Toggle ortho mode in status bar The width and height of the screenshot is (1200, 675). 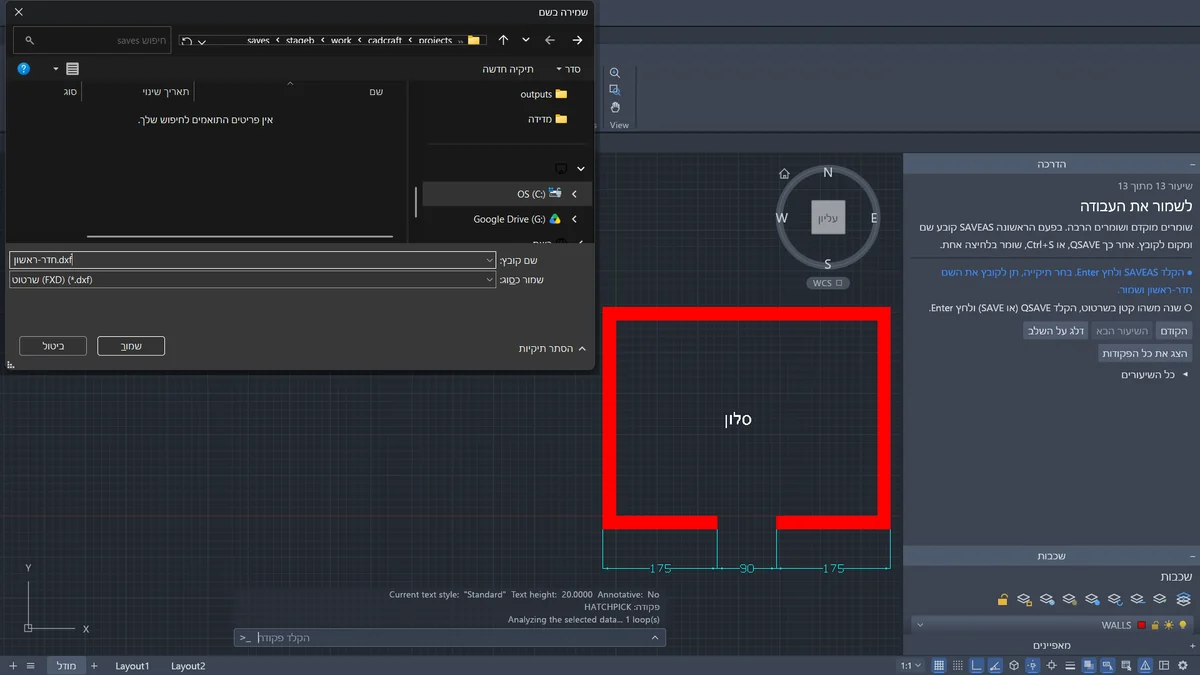click(x=977, y=665)
